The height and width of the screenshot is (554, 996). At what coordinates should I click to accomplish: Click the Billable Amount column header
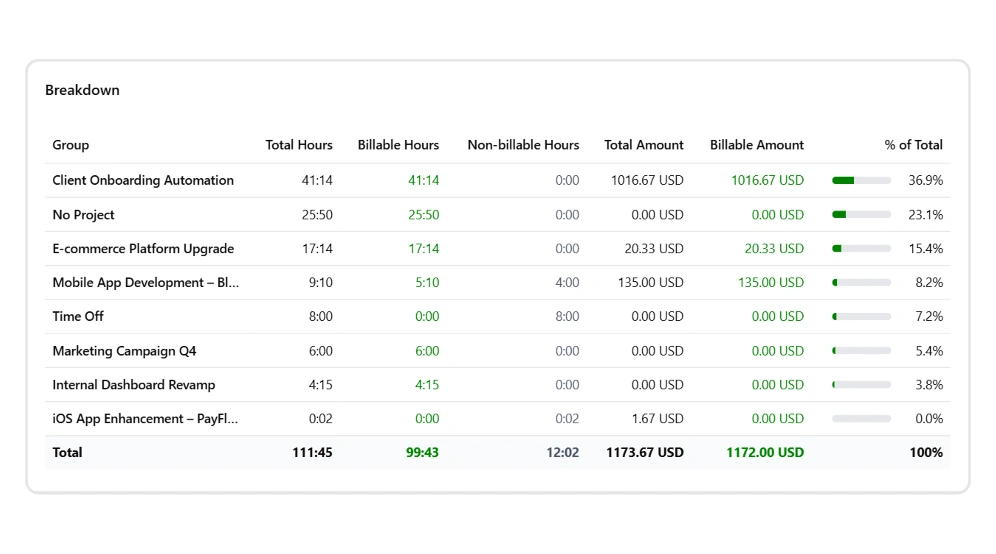[x=756, y=145]
